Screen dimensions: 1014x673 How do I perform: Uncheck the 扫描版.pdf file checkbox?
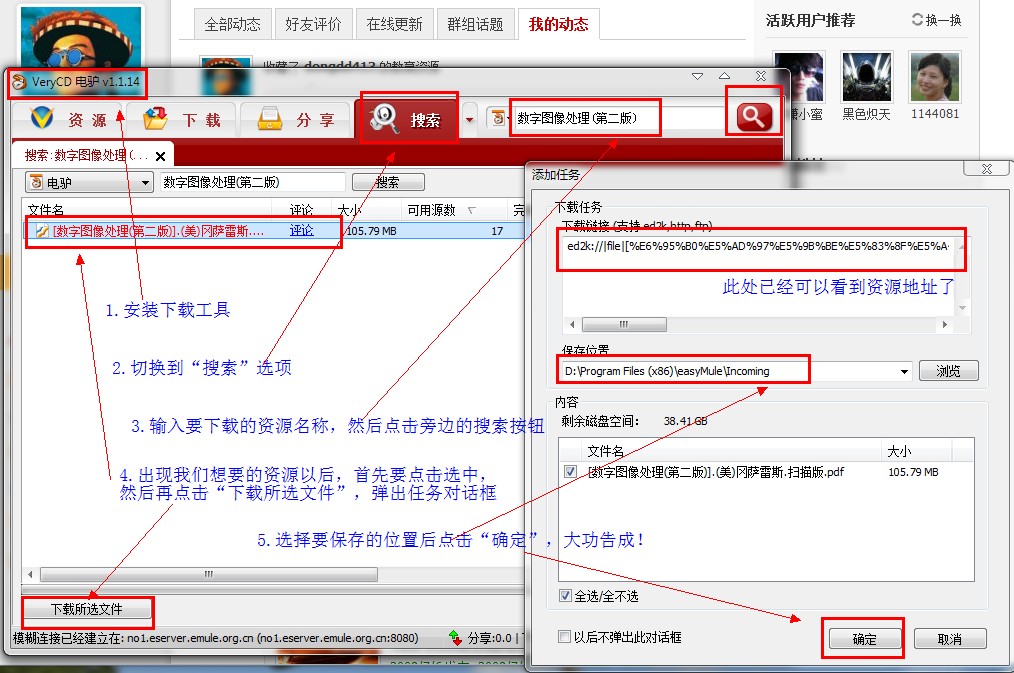570,471
